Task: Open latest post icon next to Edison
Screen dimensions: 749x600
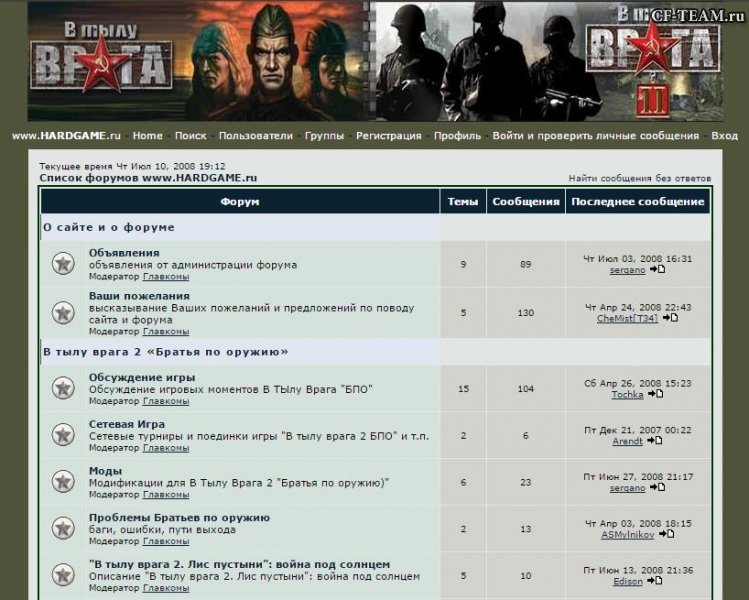Action: pyautogui.click(x=654, y=581)
